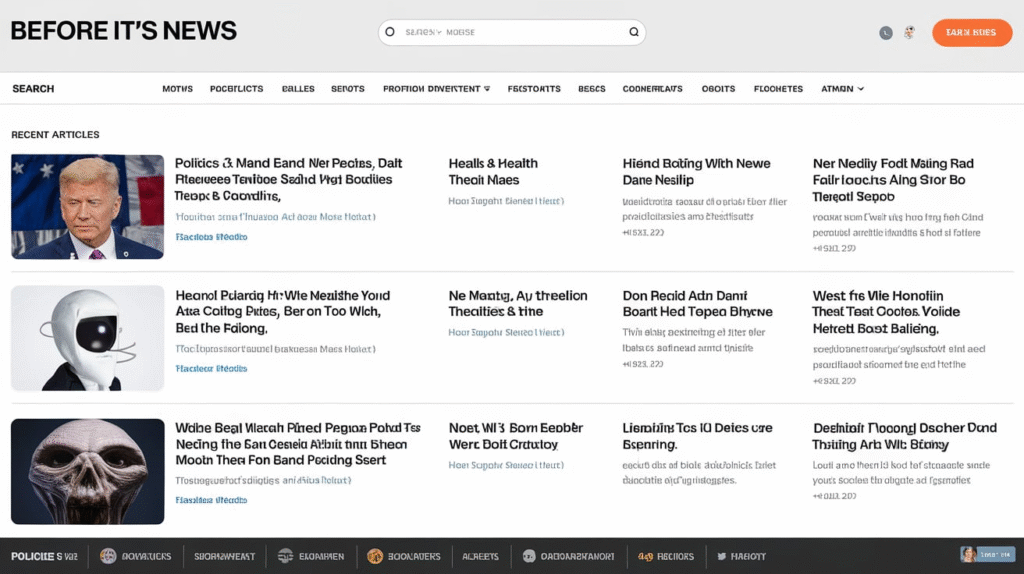Click the SEARCH label in nav bar
Screen dimensions: 1024x574
coord(33,89)
